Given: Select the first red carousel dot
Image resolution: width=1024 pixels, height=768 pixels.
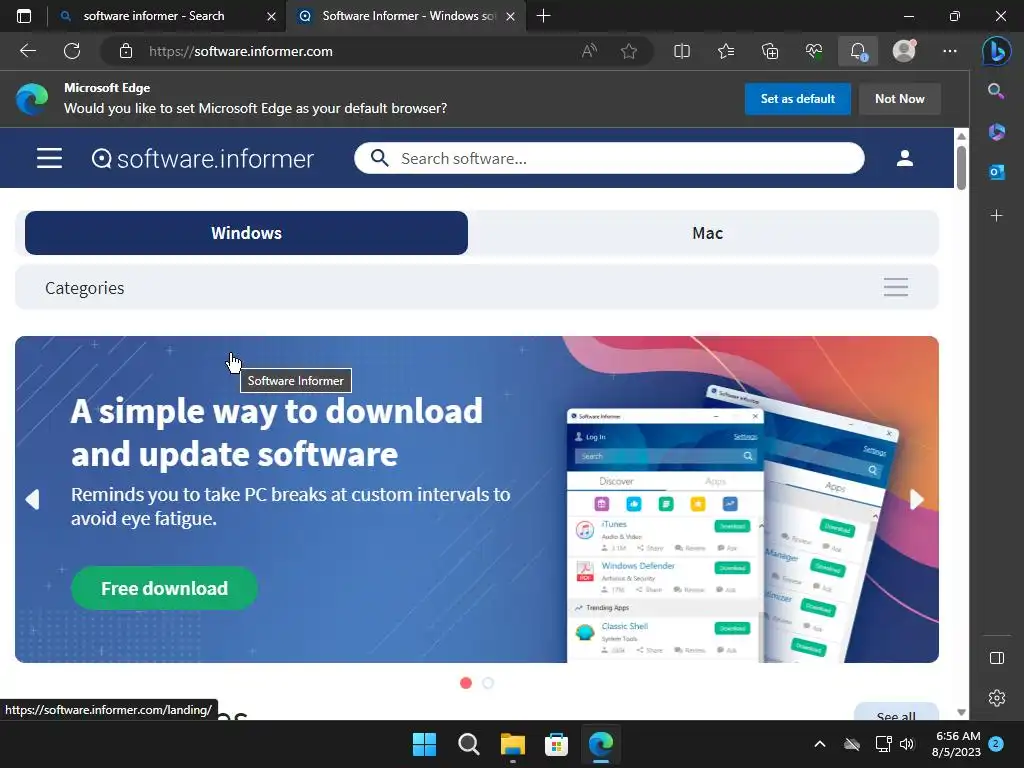Looking at the screenshot, I should [466, 683].
